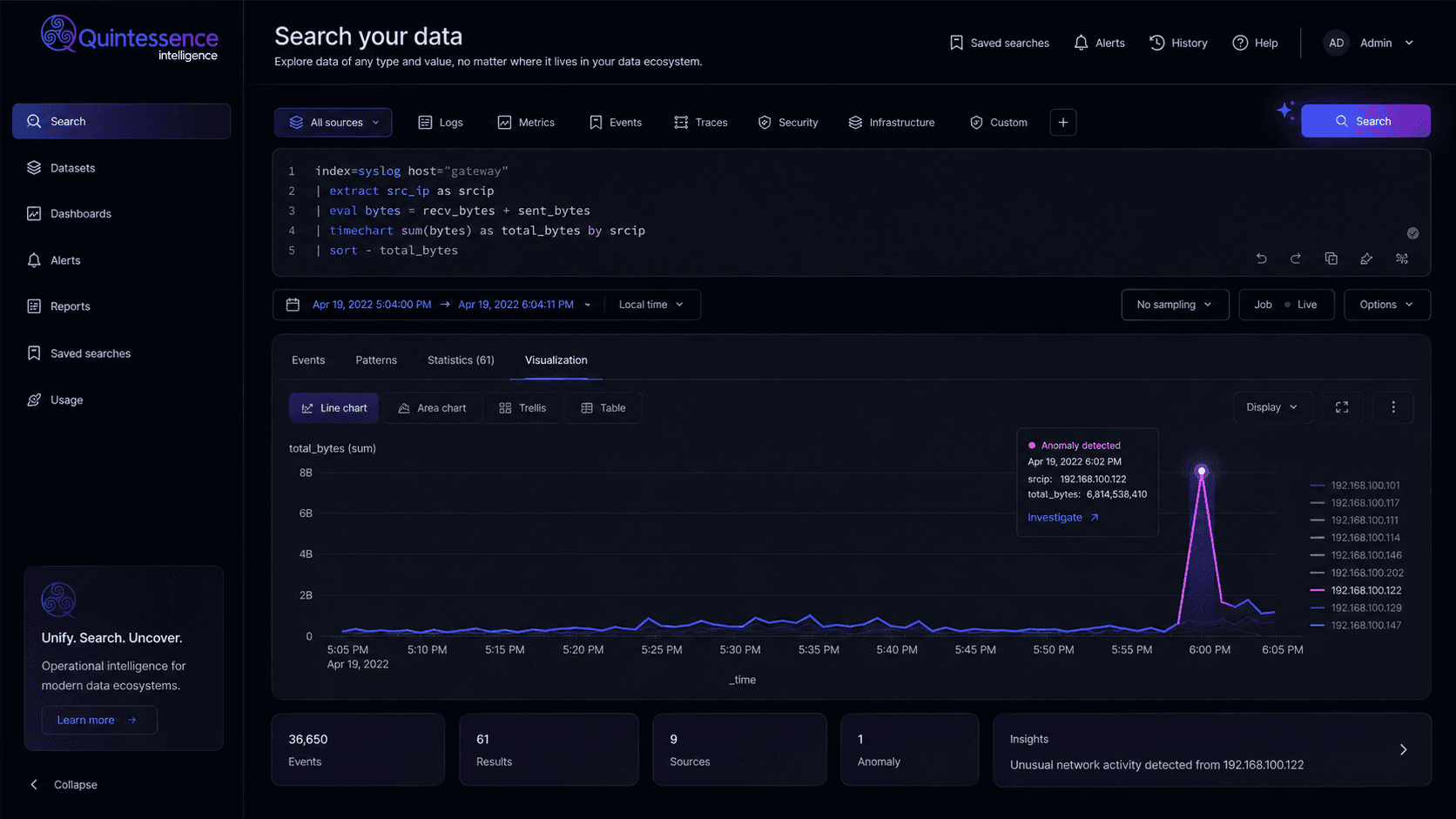
Task: Click the bookmark icon beside Saved searches in header
Action: pyautogui.click(x=956, y=43)
